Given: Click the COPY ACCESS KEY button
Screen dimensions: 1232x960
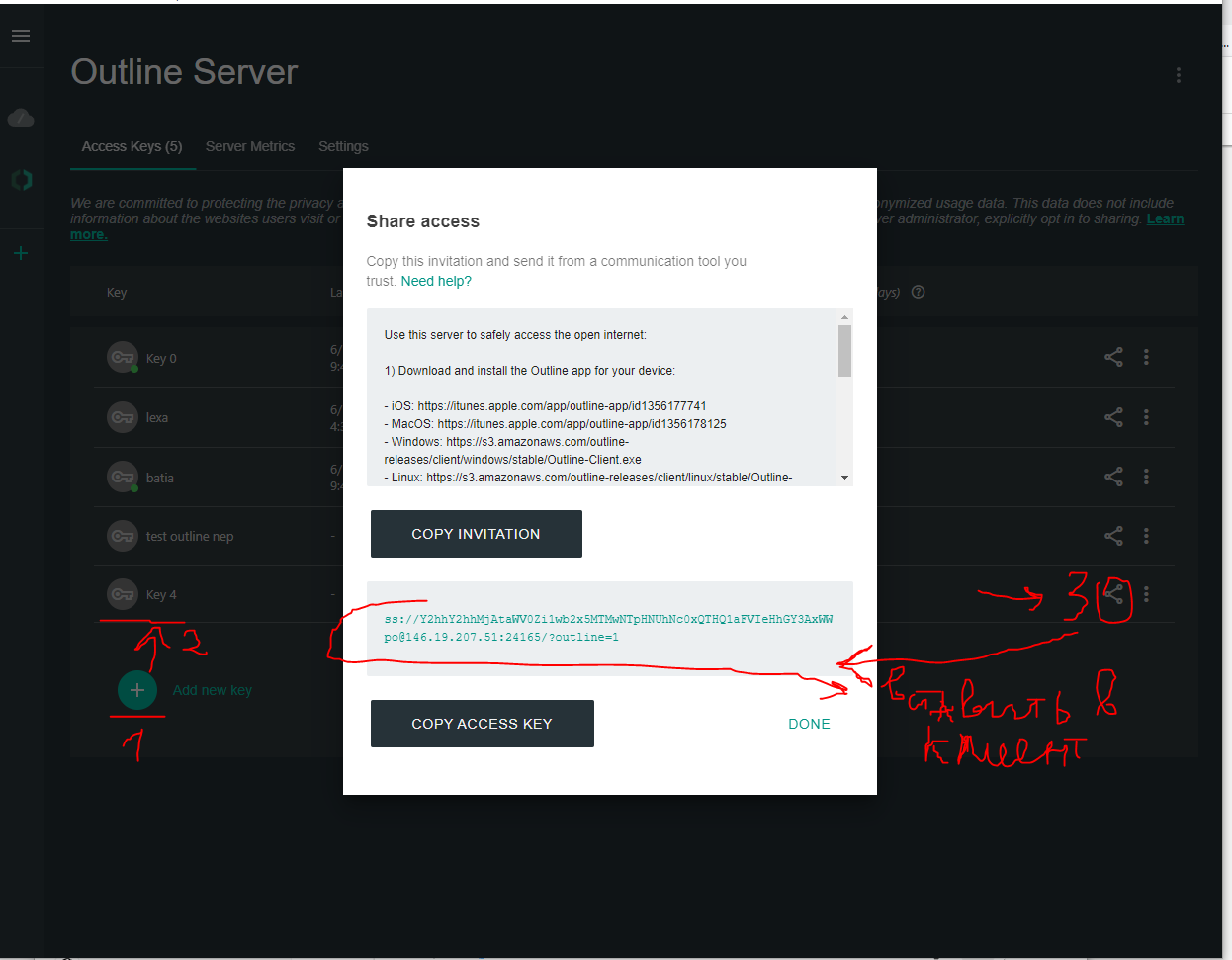Looking at the screenshot, I should 482,724.
